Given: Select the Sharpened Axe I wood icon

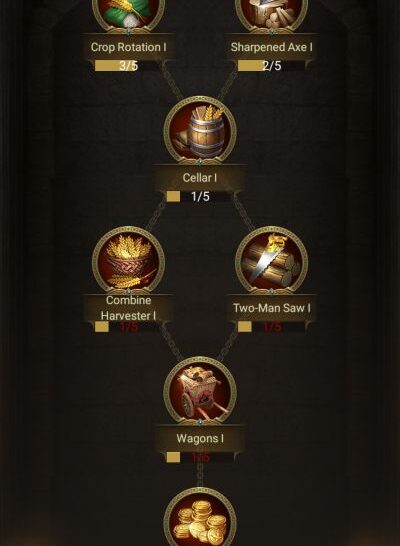Looking at the screenshot, I should pos(272,14).
